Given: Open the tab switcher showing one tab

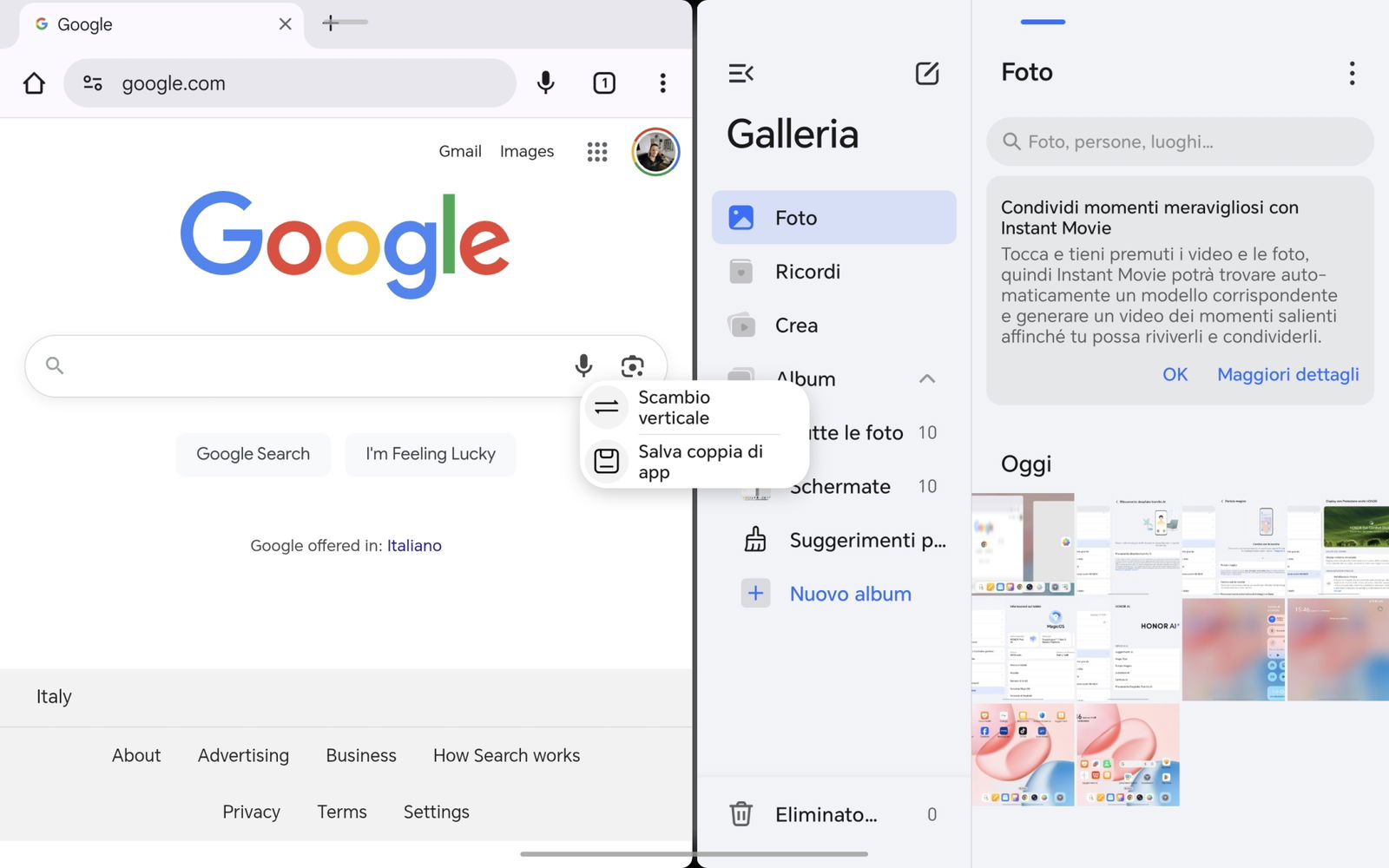Looking at the screenshot, I should [604, 83].
